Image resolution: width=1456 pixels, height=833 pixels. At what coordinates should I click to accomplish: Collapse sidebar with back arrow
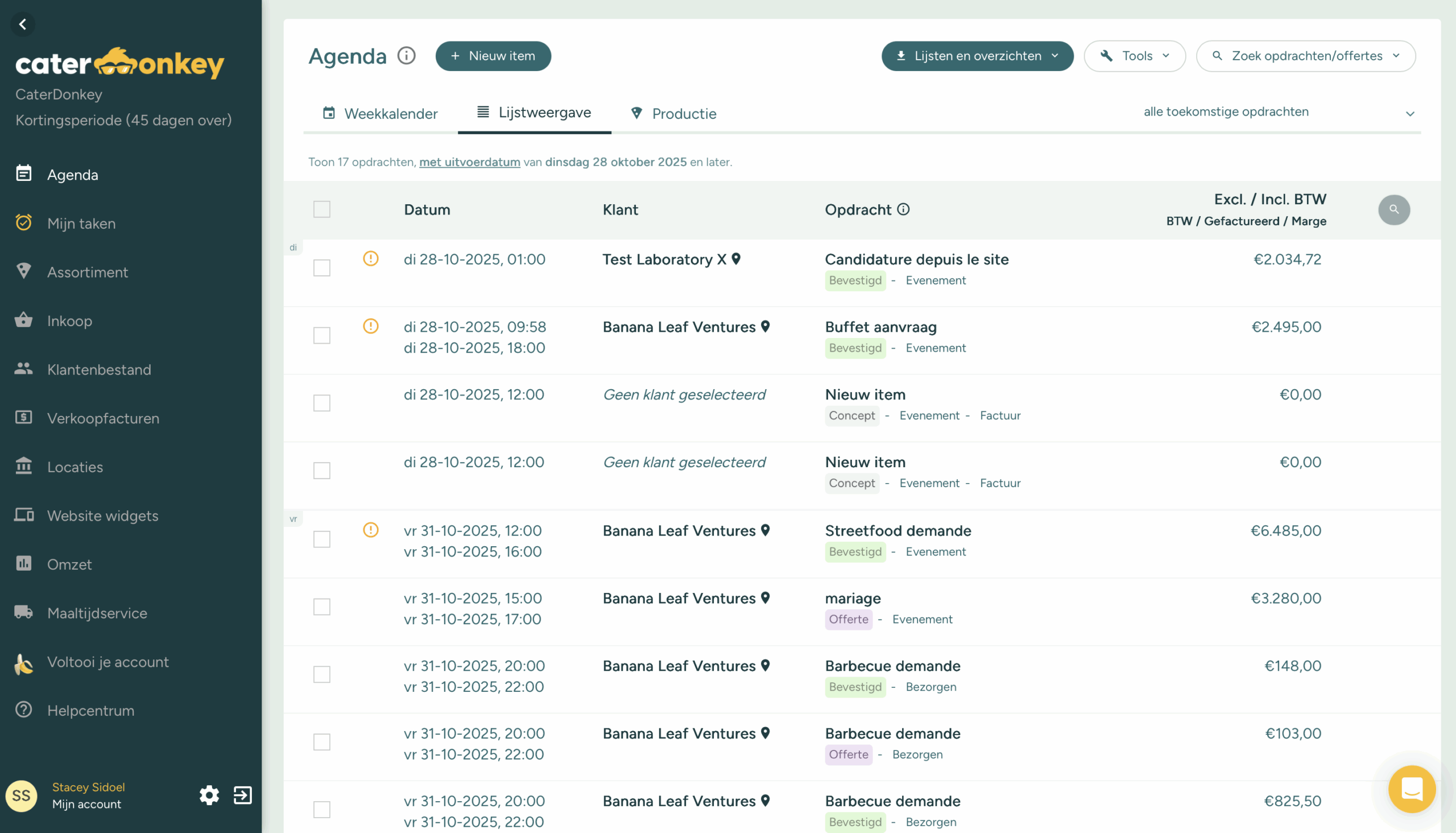(23, 24)
